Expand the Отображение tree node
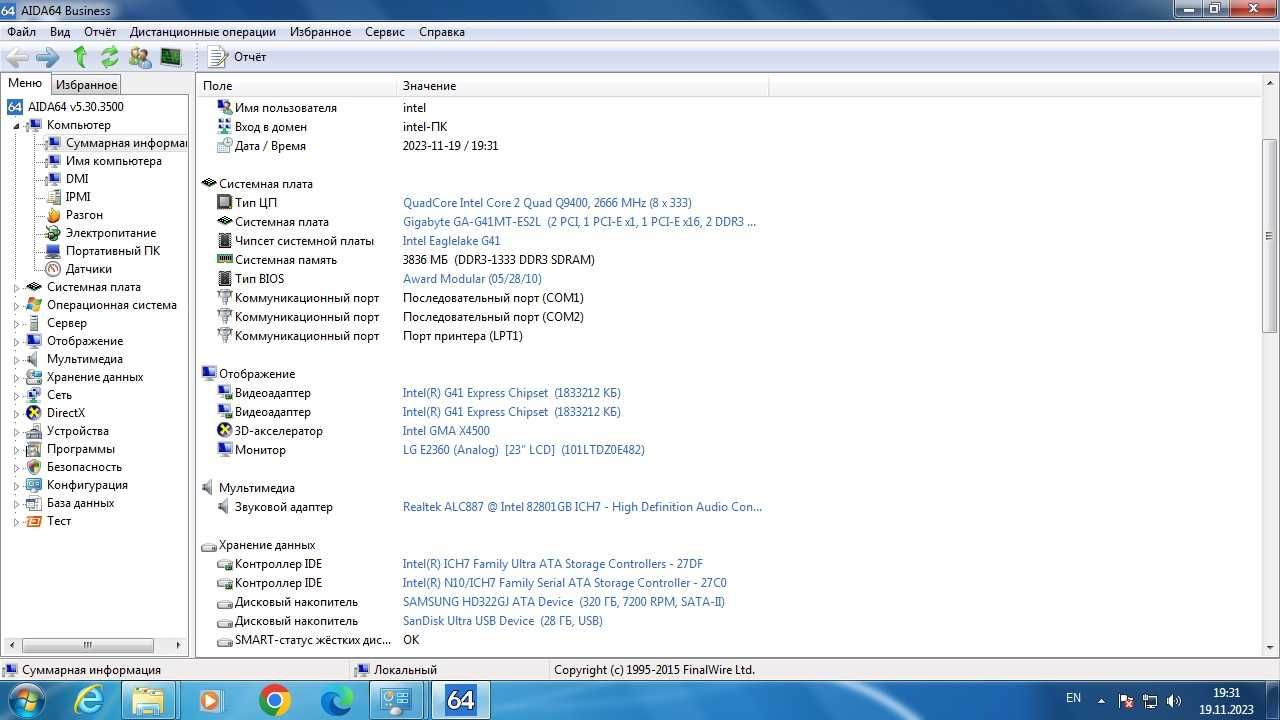 coord(16,341)
